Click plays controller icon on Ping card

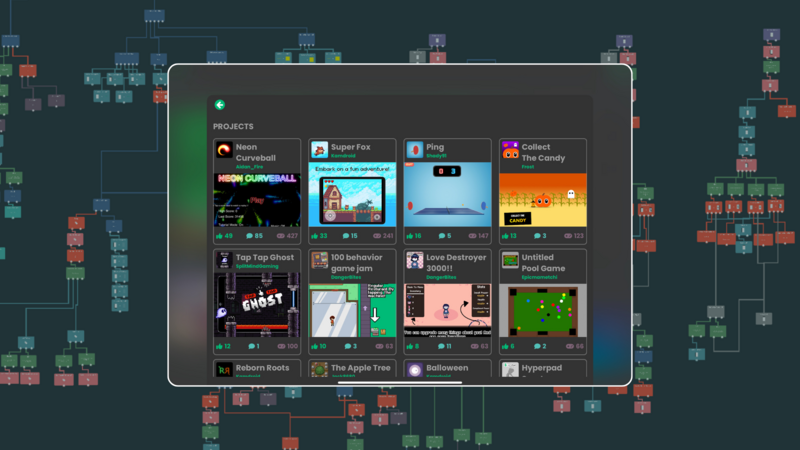click(472, 236)
